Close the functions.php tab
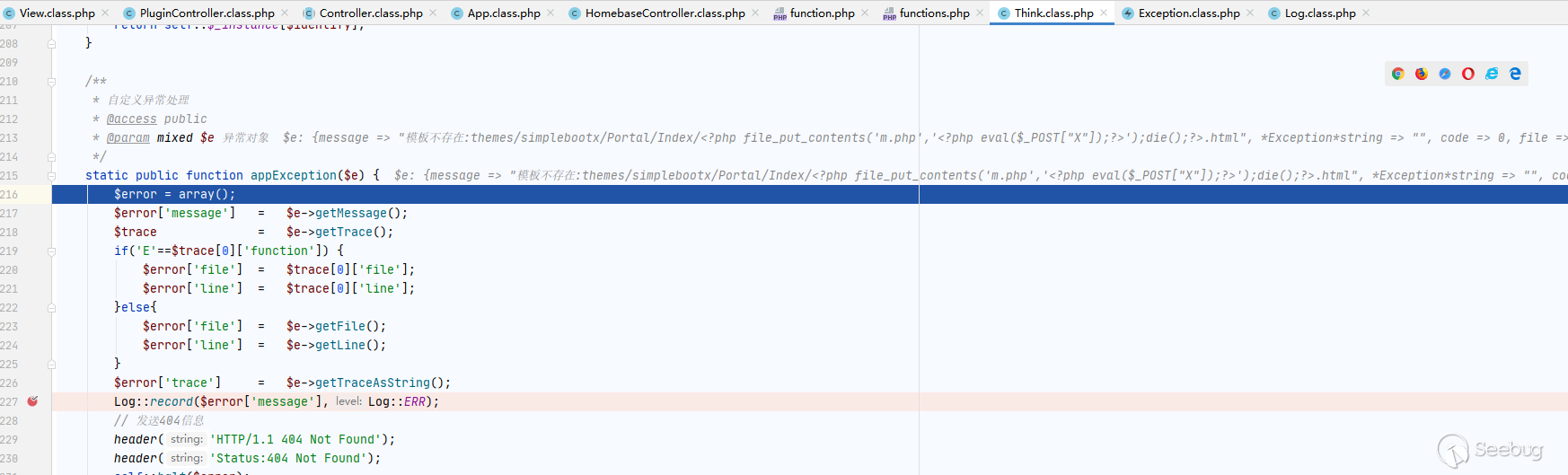 click(x=980, y=13)
